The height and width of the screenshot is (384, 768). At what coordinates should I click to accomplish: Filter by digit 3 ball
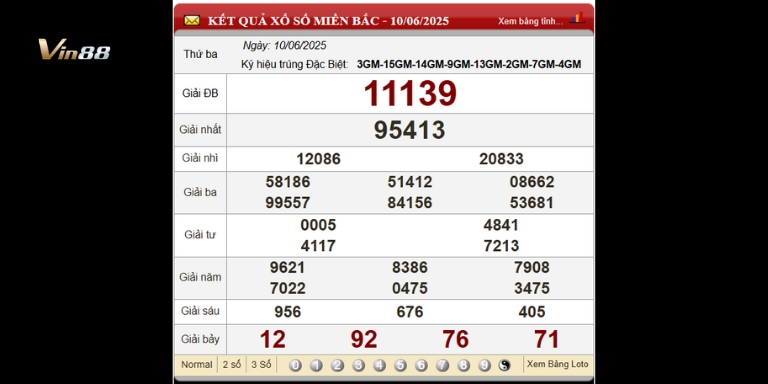click(359, 365)
